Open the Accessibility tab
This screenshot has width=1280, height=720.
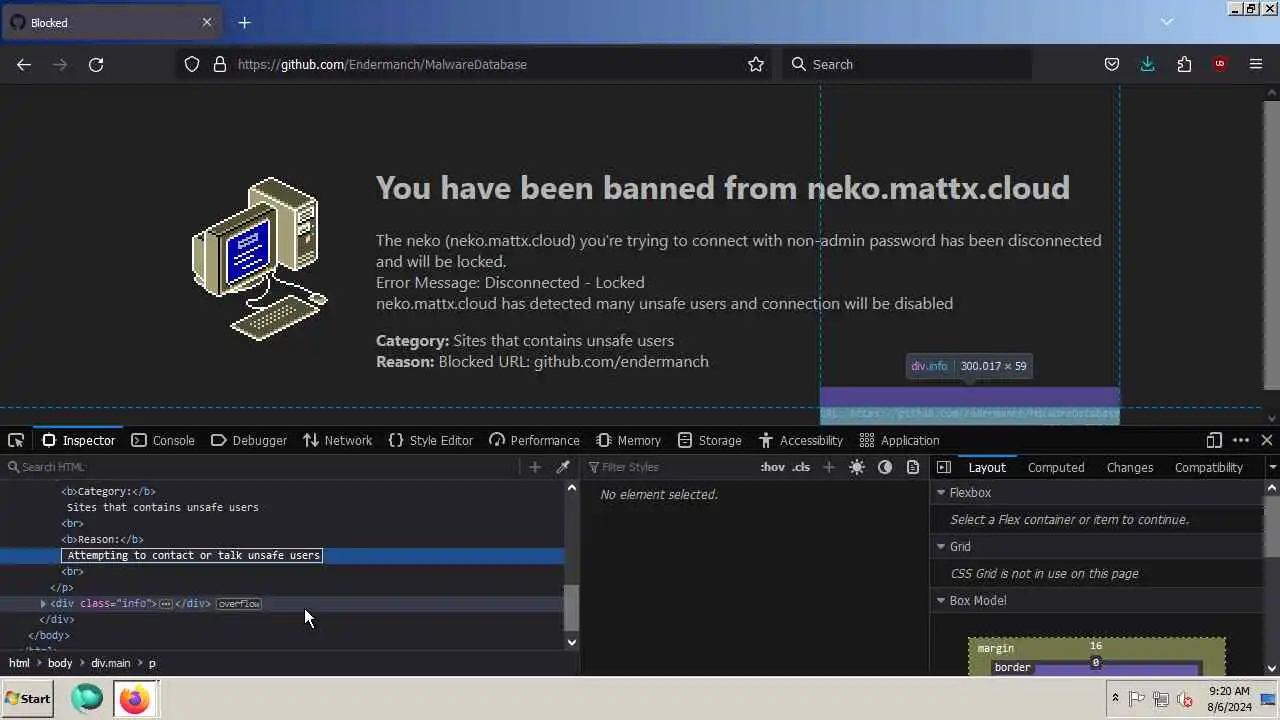(x=800, y=440)
